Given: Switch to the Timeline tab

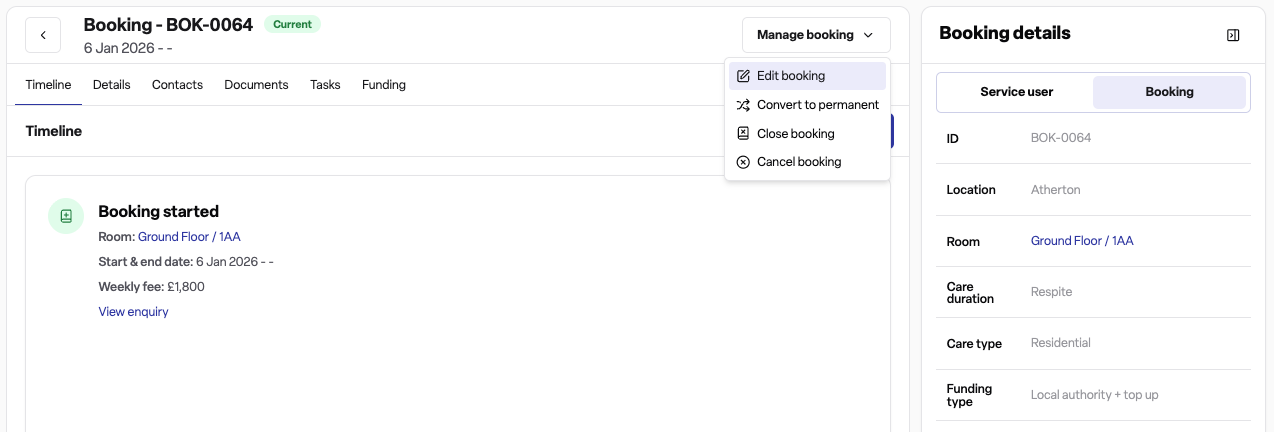Looking at the screenshot, I should pyautogui.click(x=48, y=85).
